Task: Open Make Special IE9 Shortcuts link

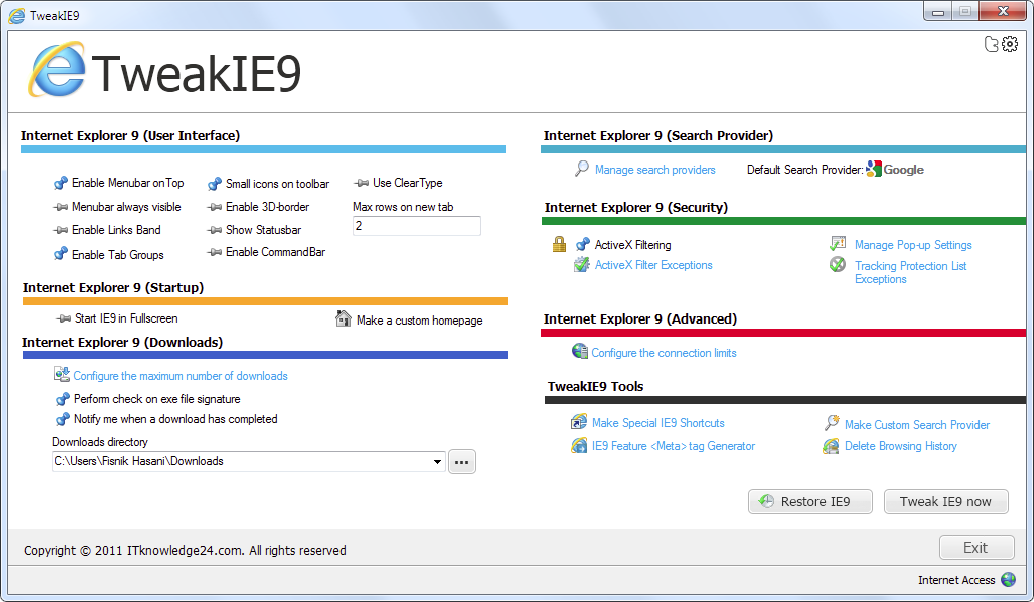Action: tap(658, 423)
